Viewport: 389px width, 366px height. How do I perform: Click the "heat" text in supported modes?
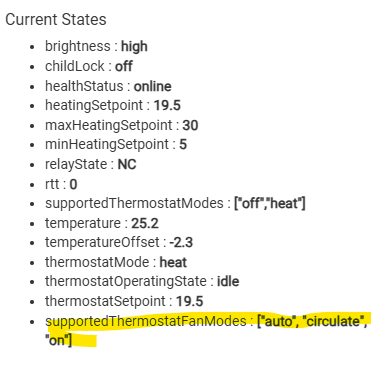point(283,203)
